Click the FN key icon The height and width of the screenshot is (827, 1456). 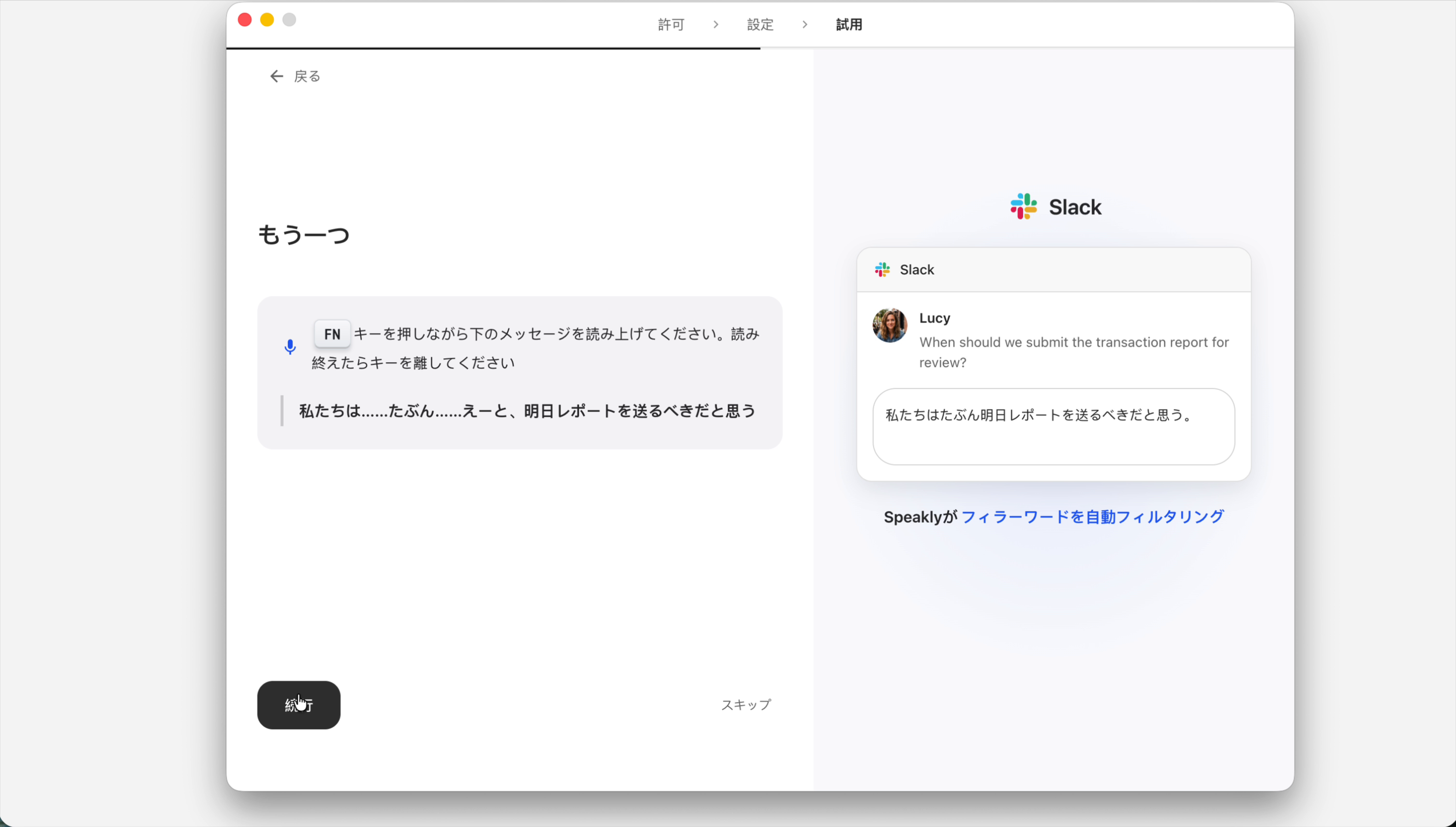point(332,334)
